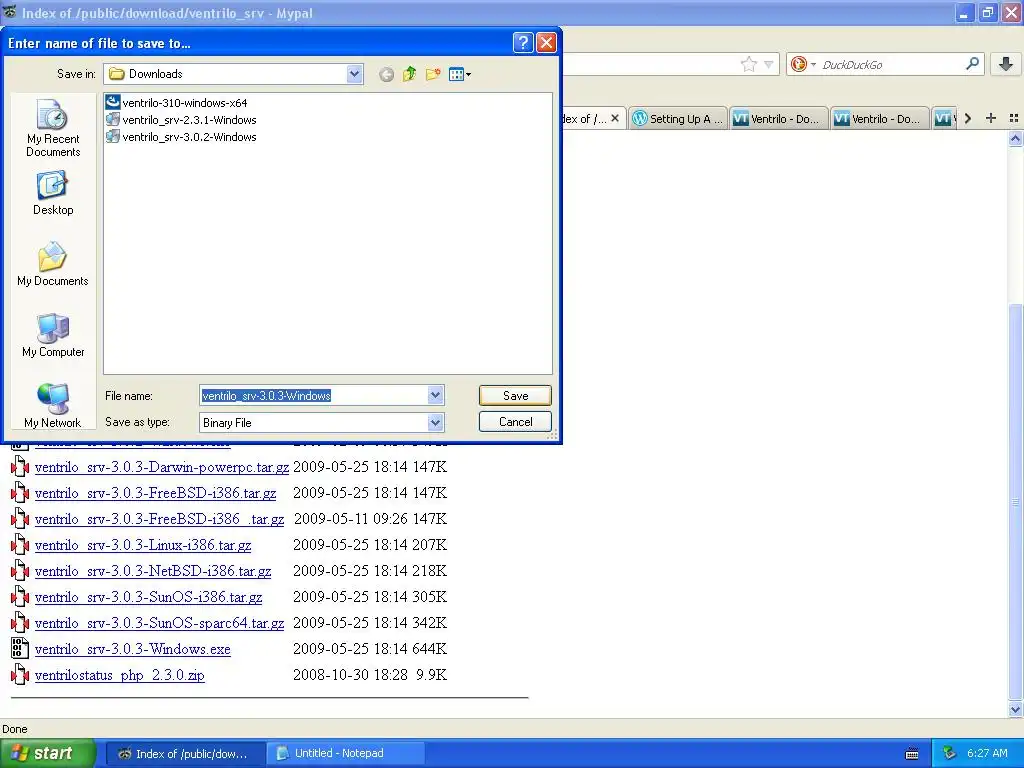This screenshot has height=768, width=1024.
Task: Click the 6:27 AM taskbar clock
Action: (987, 753)
